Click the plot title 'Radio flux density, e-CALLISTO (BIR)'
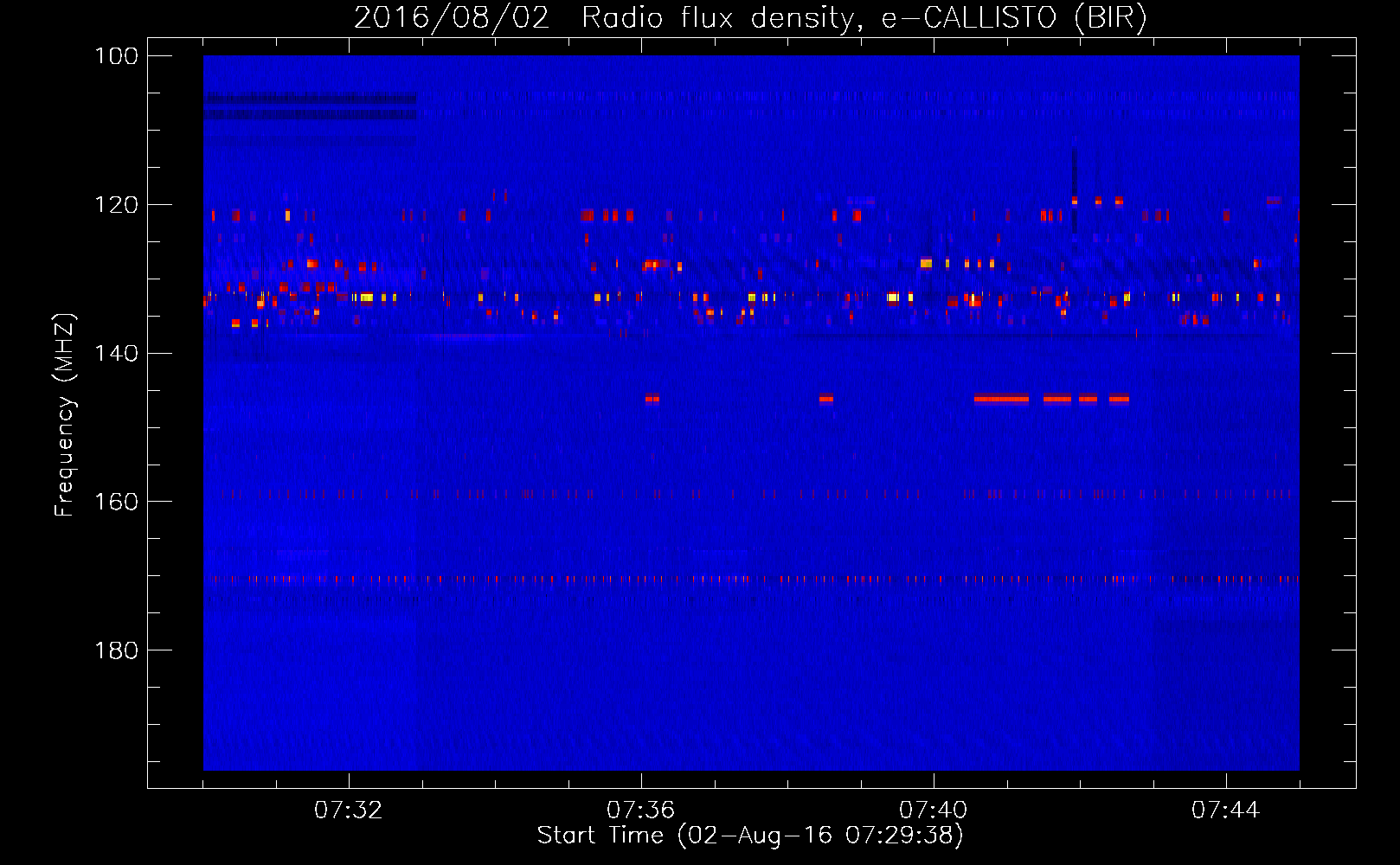Image resolution: width=1400 pixels, height=865 pixels. click(x=864, y=17)
